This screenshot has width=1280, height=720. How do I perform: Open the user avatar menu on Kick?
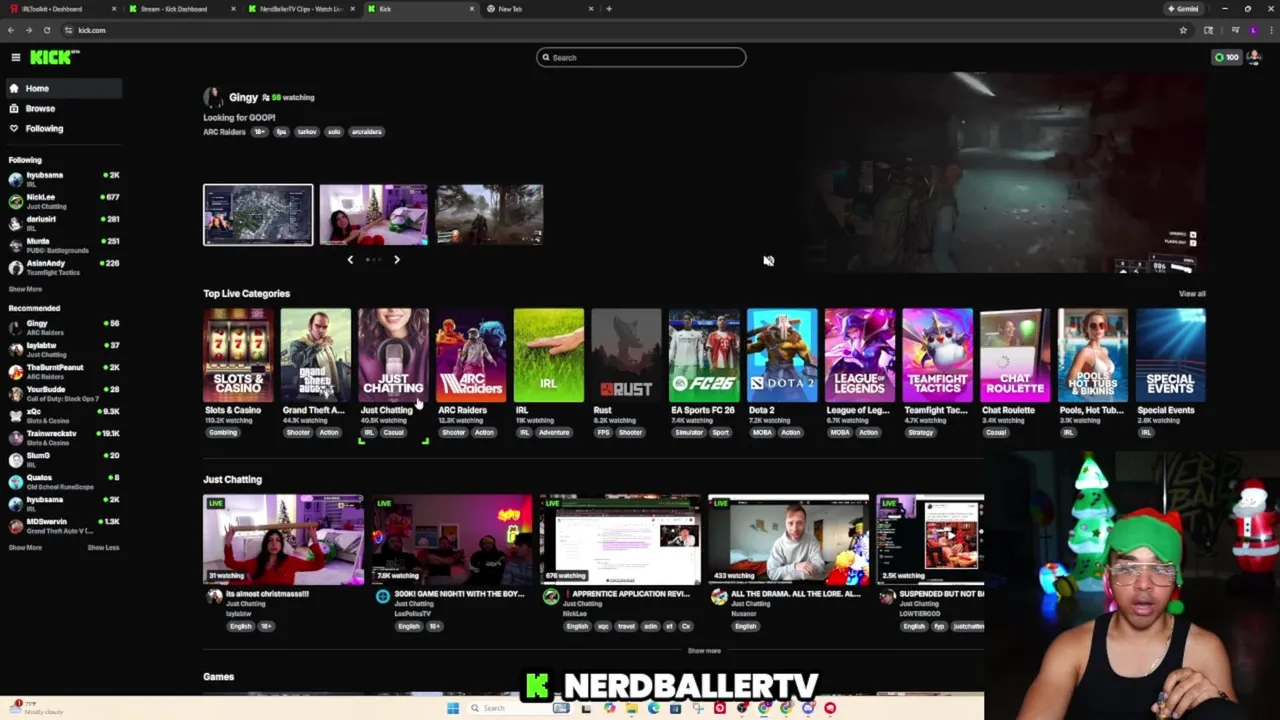[x=1254, y=57]
